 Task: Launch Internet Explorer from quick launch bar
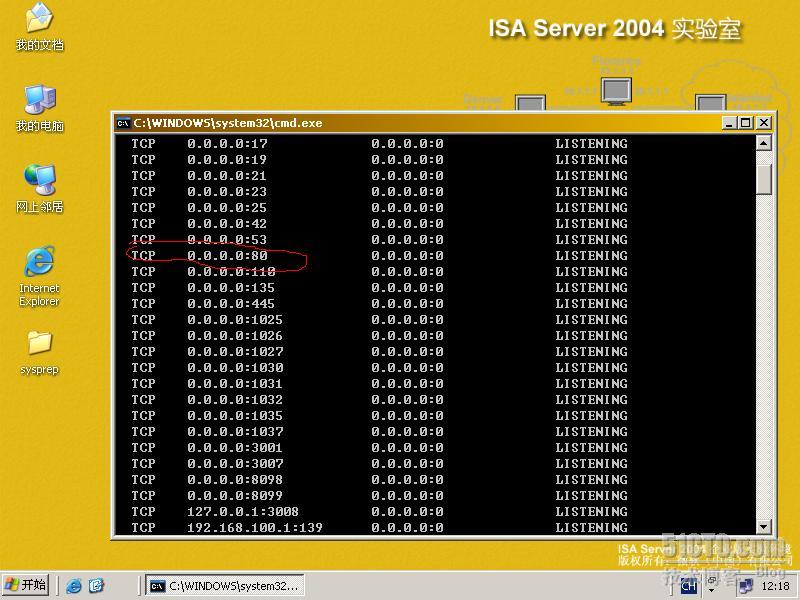[x=74, y=585]
